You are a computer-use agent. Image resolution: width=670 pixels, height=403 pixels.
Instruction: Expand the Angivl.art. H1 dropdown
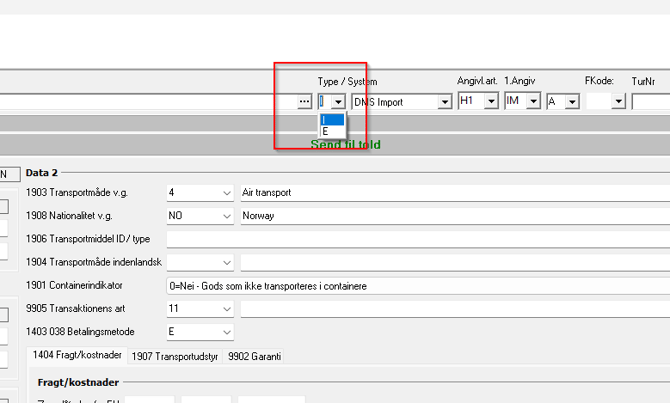491,101
